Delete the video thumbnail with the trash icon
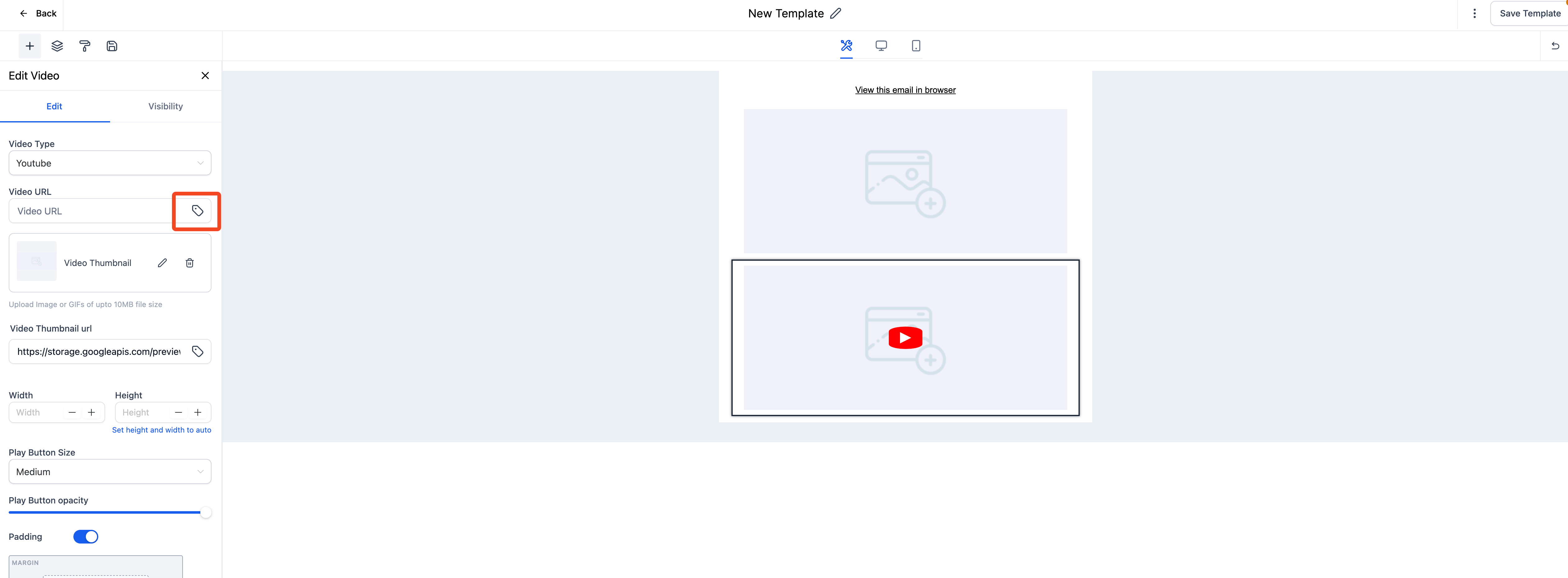1568x578 pixels. tap(189, 263)
